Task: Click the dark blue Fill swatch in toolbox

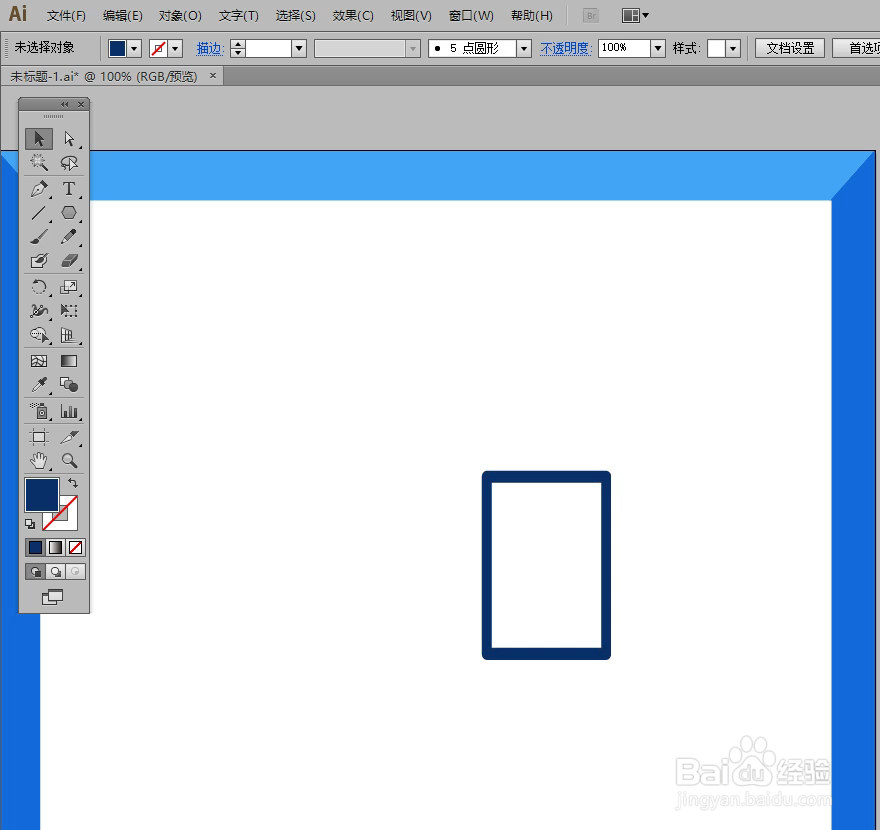Action: point(42,494)
